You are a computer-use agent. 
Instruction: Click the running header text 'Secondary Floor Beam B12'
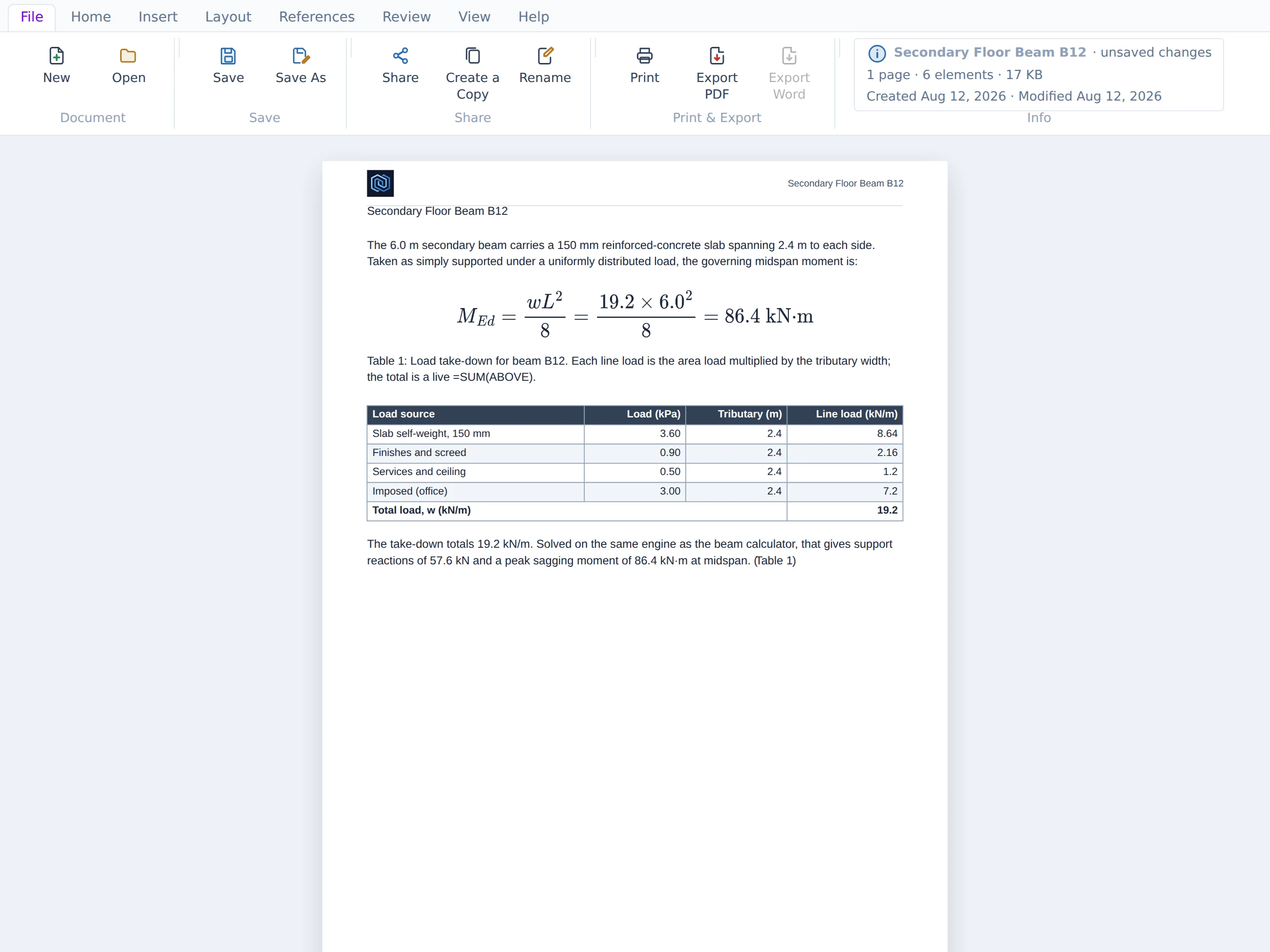pyautogui.click(x=845, y=183)
